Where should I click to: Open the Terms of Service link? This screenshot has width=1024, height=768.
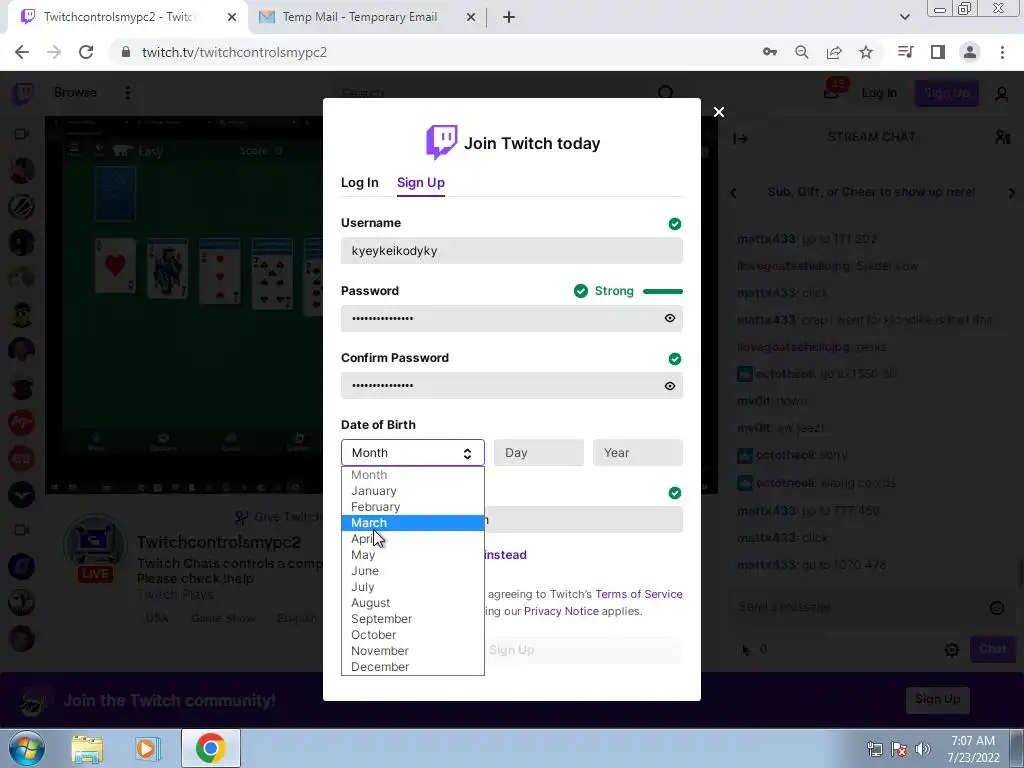(639, 594)
